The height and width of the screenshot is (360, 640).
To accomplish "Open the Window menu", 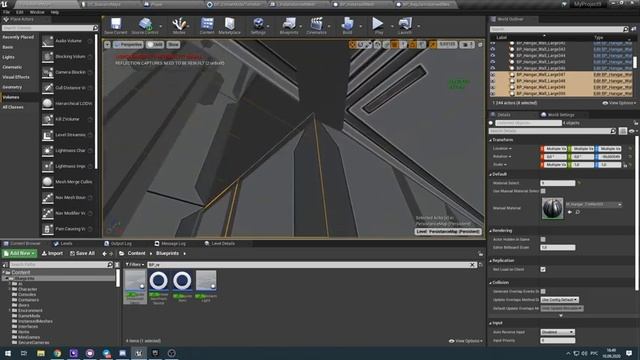I will pyautogui.click(x=37, y=12).
